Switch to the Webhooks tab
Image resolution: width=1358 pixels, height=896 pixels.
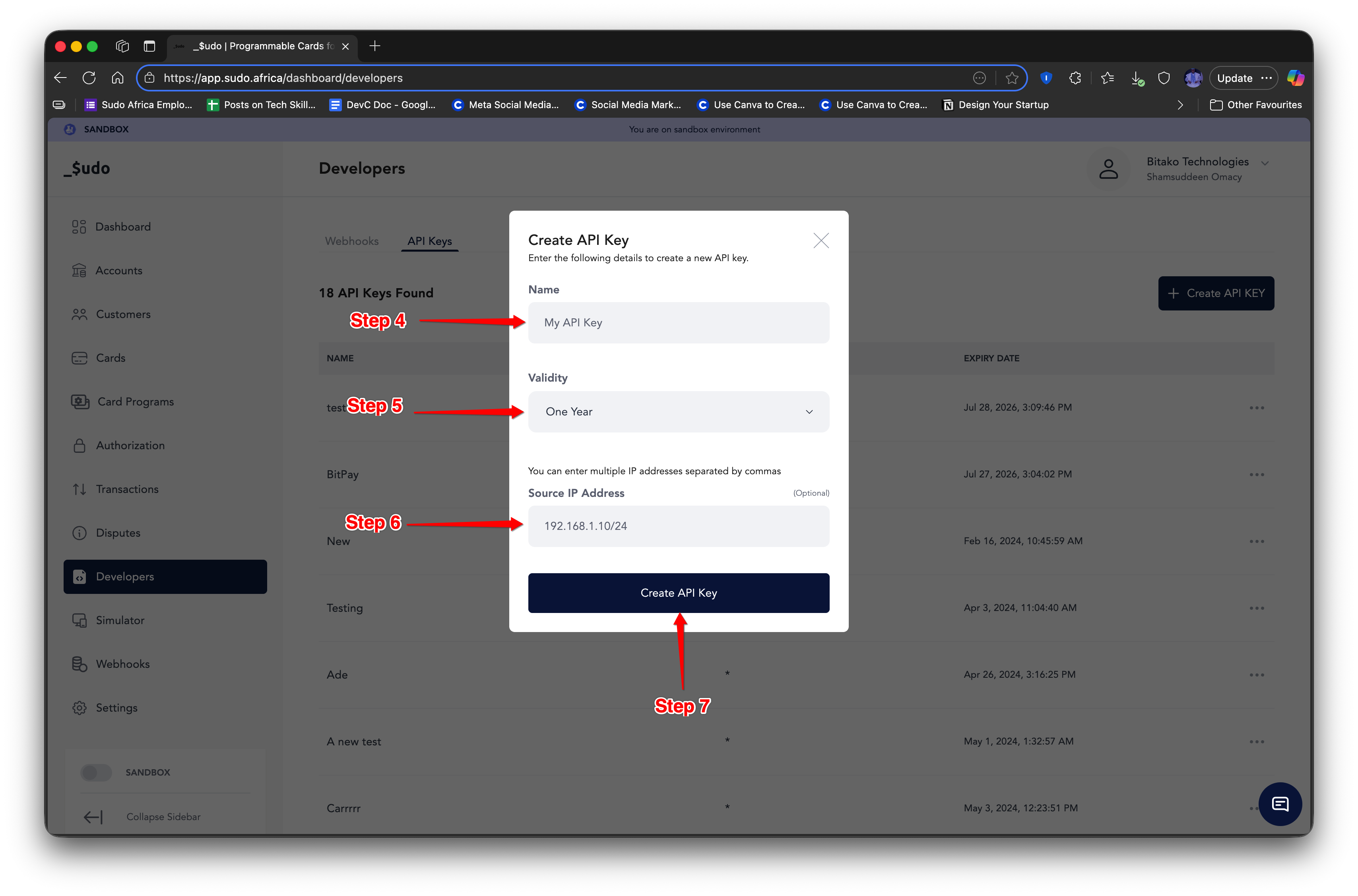(351, 241)
